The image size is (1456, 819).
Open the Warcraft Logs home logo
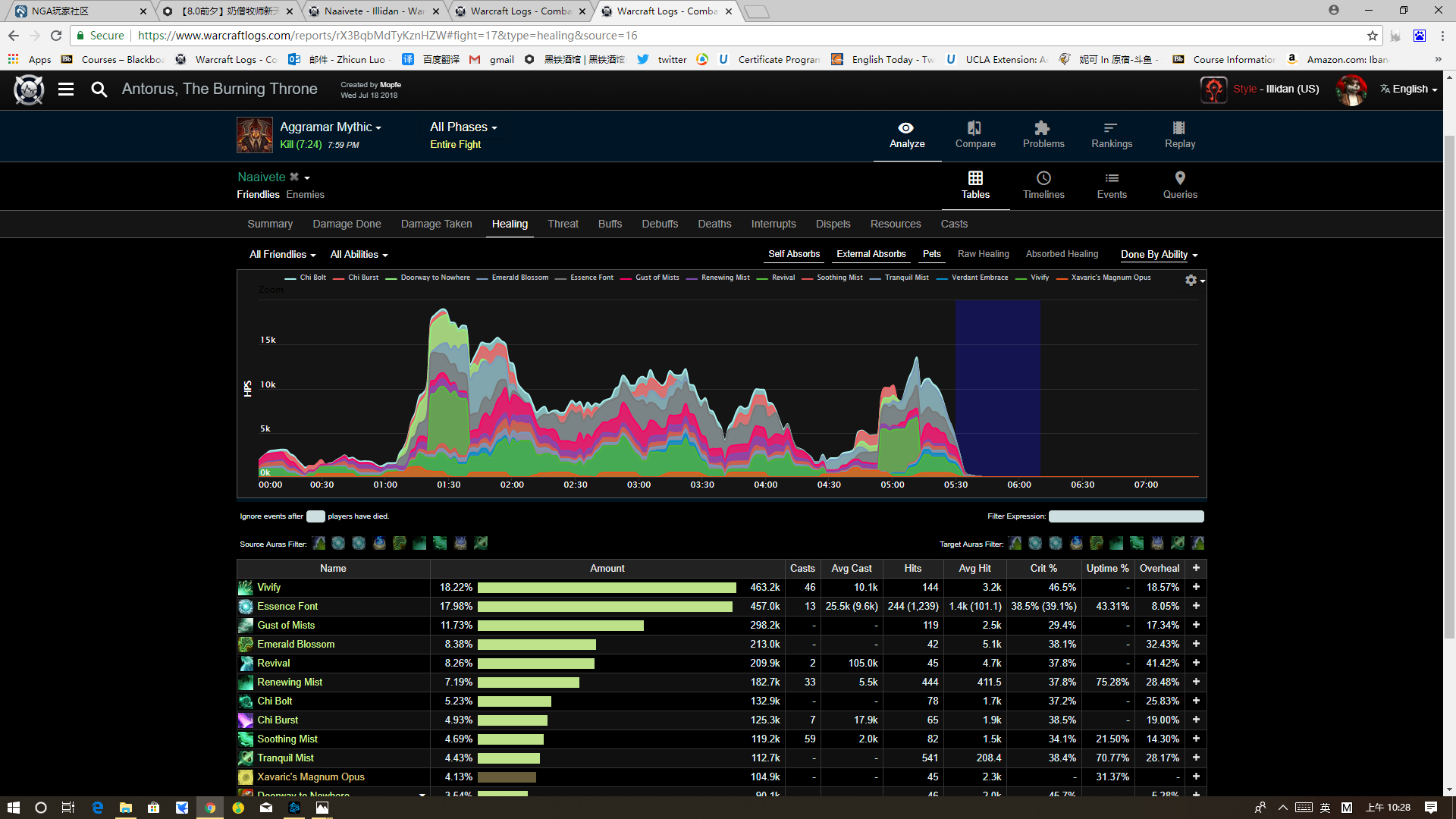tap(29, 89)
